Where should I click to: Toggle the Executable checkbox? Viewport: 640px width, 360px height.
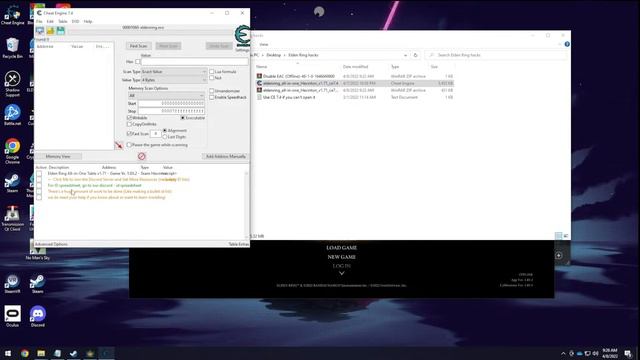(183, 118)
